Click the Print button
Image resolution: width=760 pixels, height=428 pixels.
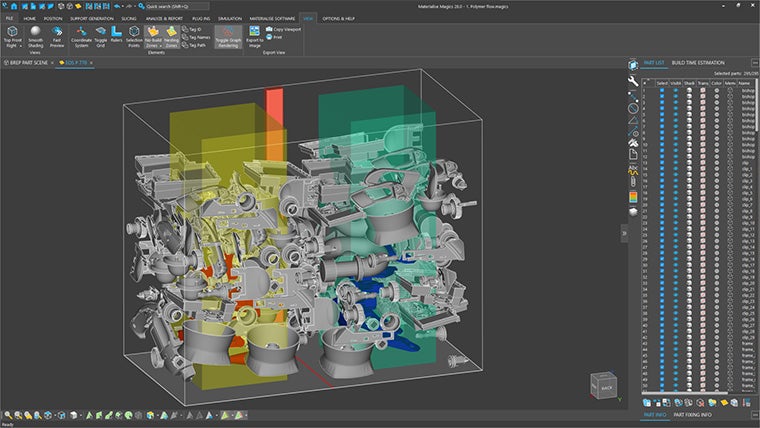coord(275,37)
